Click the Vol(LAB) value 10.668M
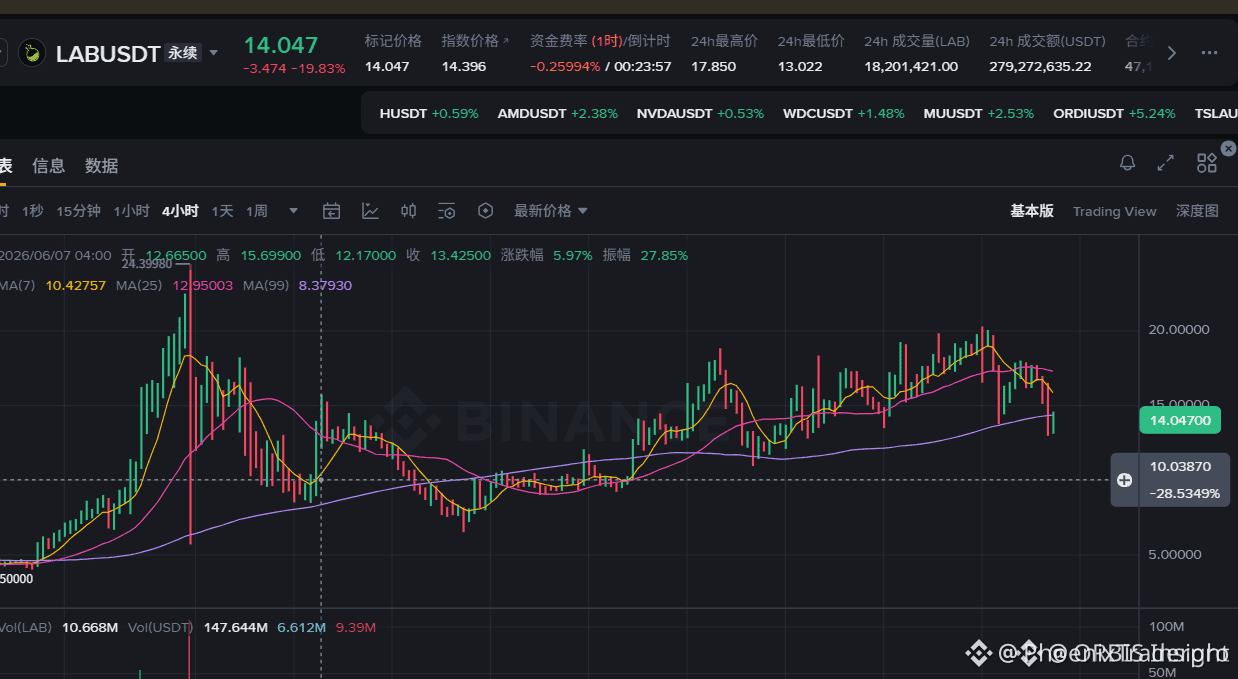Image resolution: width=1238 pixels, height=679 pixels. click(90, 627)
